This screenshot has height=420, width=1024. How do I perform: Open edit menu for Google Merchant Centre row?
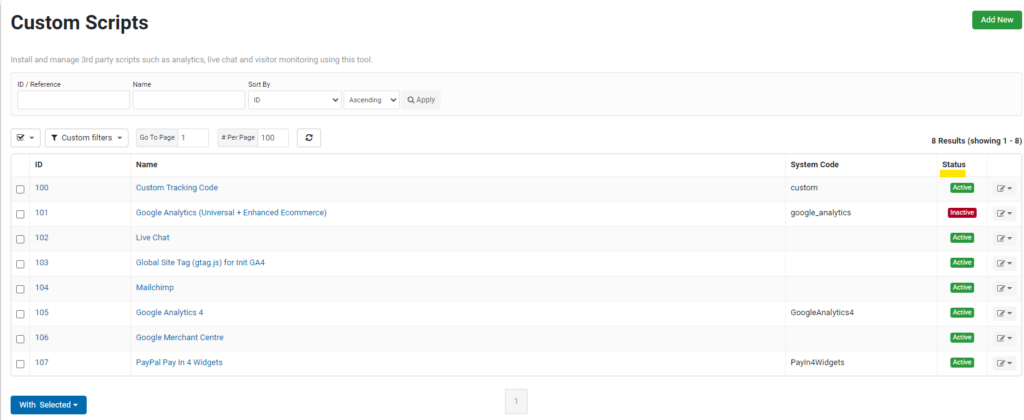(x=1004, y=338)
